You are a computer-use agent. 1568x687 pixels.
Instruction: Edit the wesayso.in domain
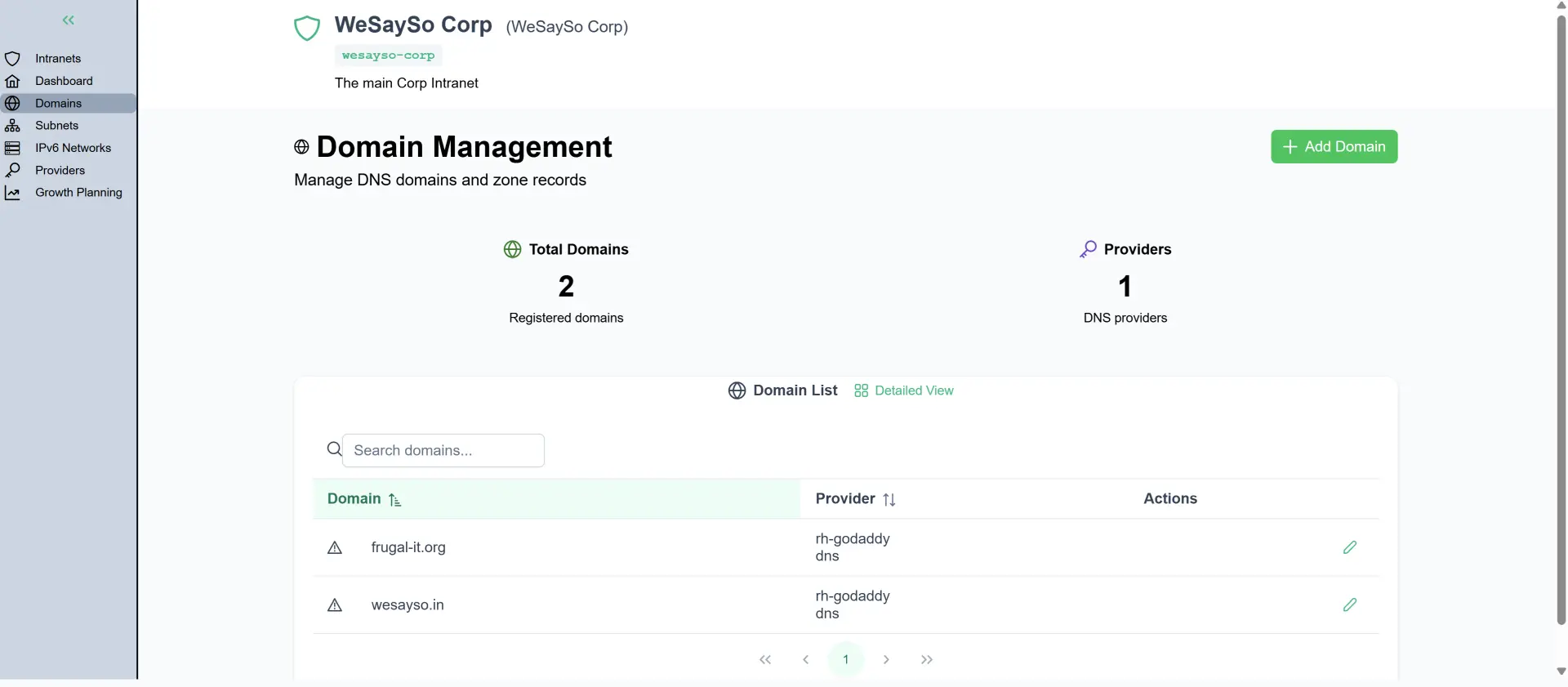click(1349, 605)
